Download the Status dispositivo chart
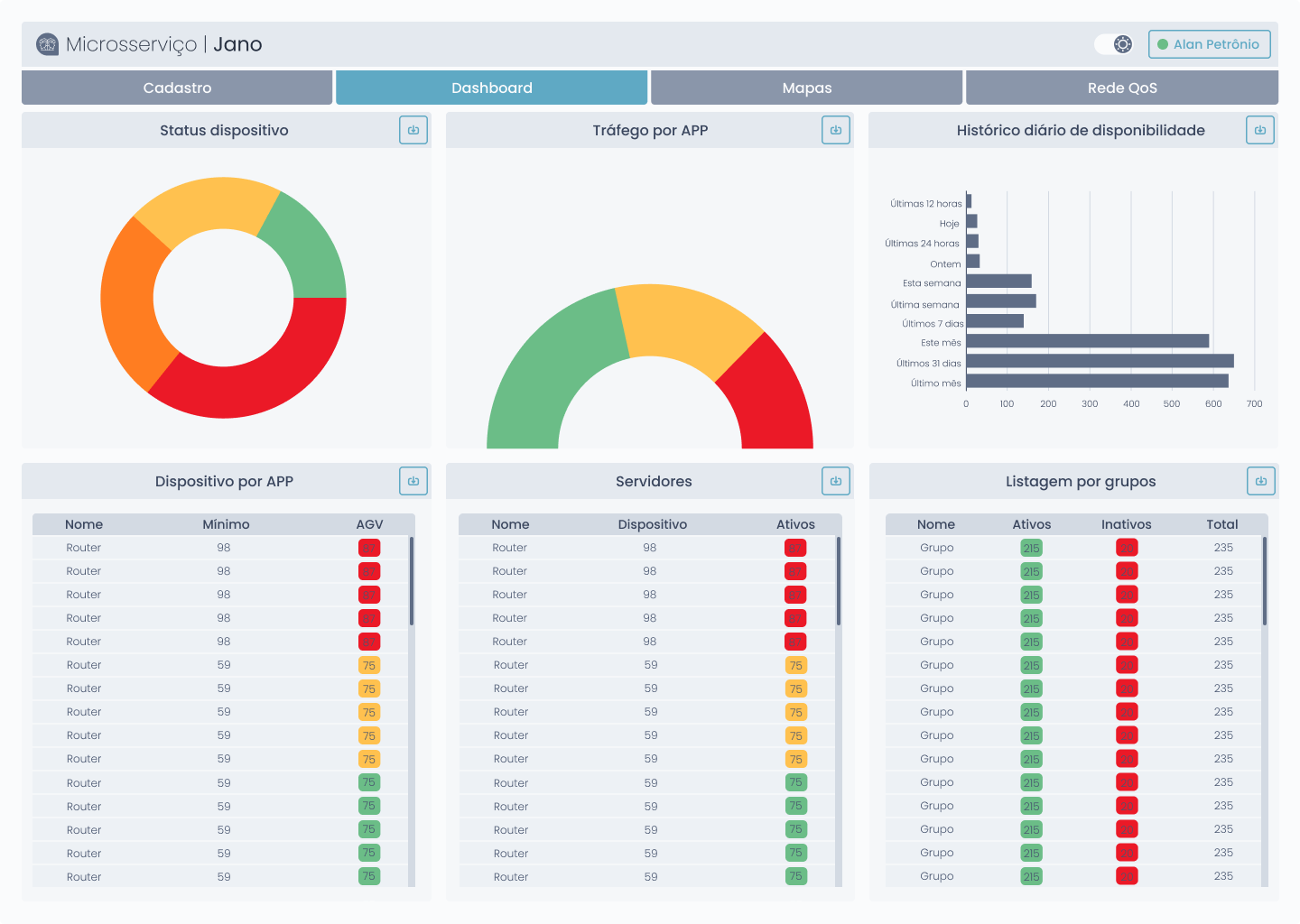The width and height of the screenshot is (1300, 924). pos(413,130)
